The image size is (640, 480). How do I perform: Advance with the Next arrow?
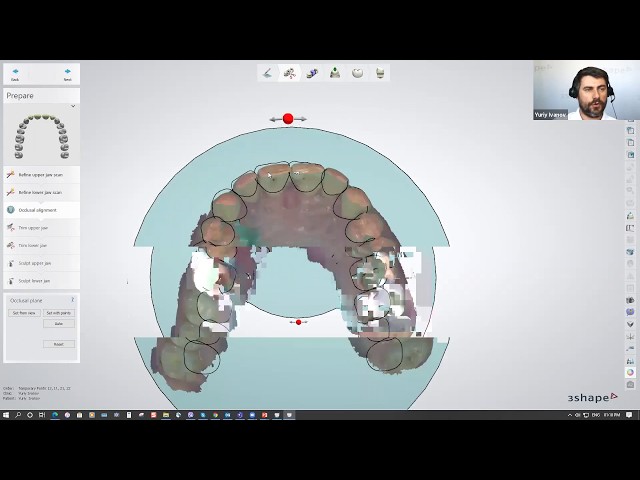[67, 74]
